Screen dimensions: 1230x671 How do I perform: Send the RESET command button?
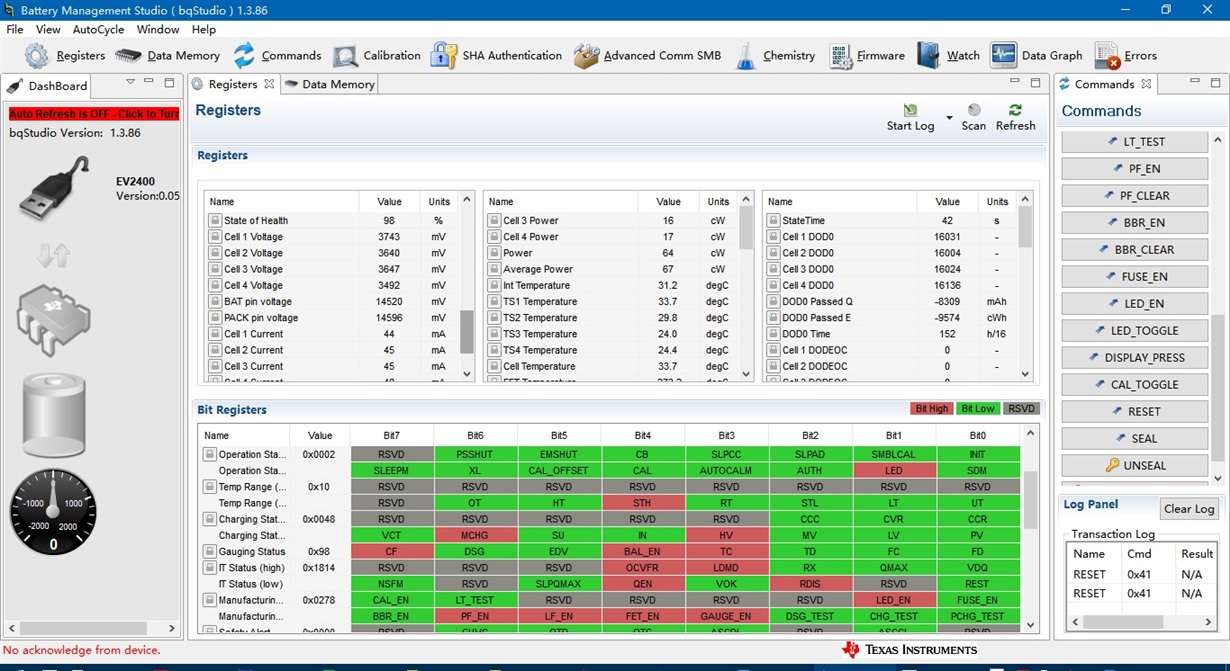[x=1134, y=412]
